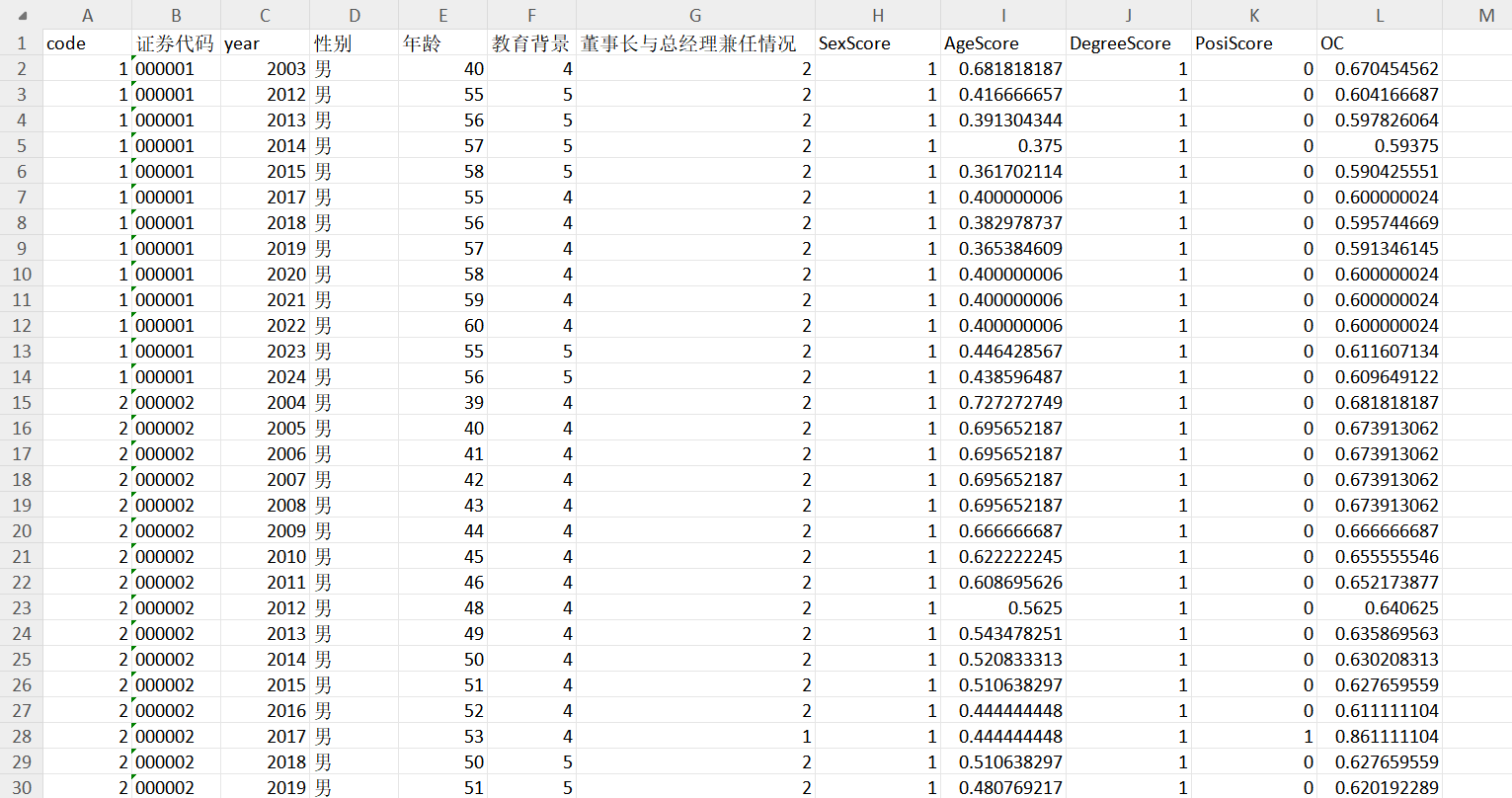The image size is (1512, 798).
Task: Select column G header
Action: click(x=695, y=16)
